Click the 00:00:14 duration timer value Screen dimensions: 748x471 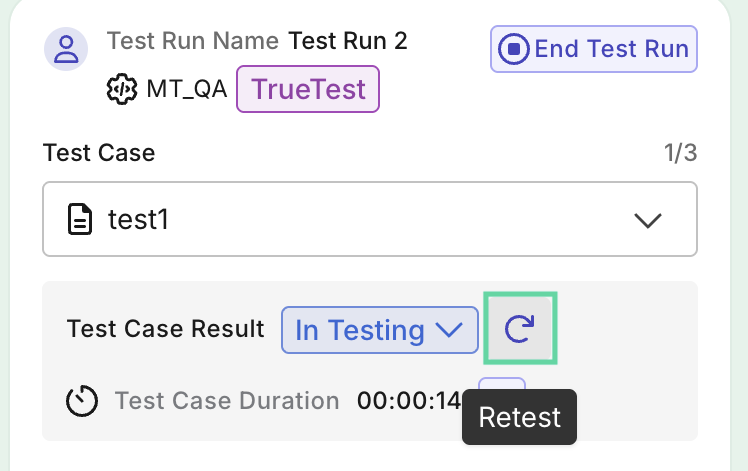pyautogui.click(x=409, y=401)
